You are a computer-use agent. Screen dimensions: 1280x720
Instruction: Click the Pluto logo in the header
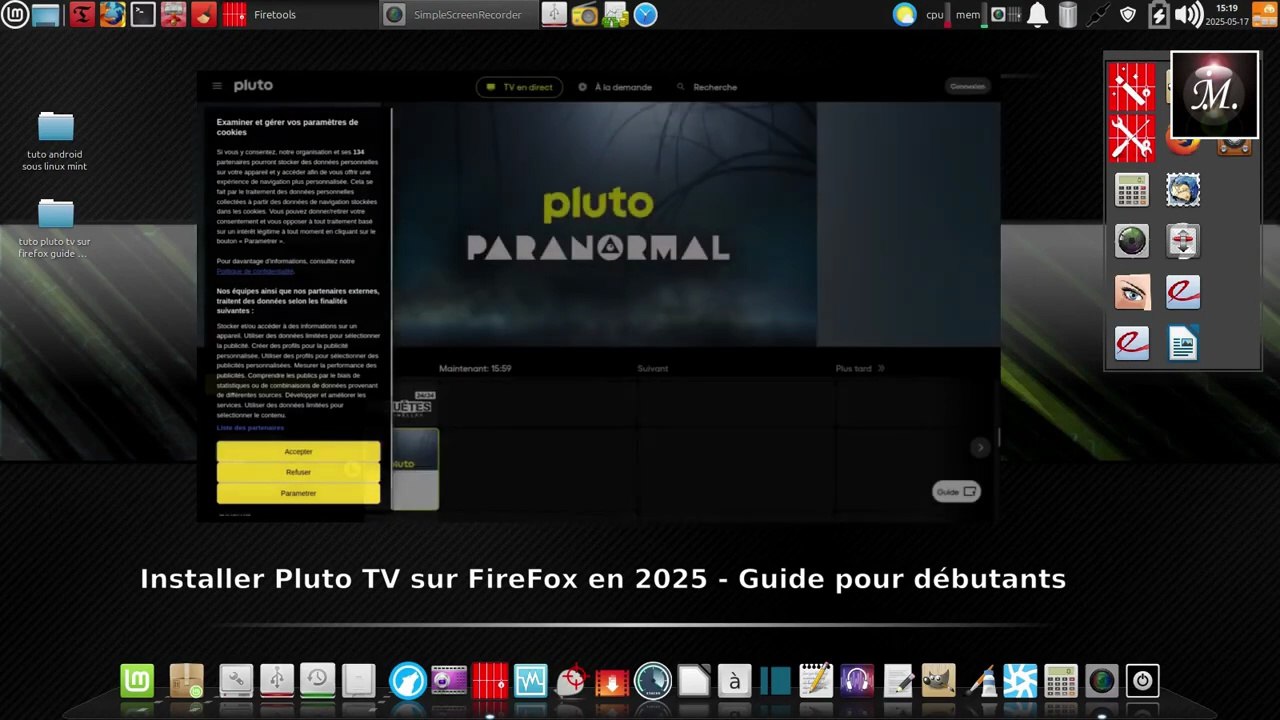tap(253, 86)
